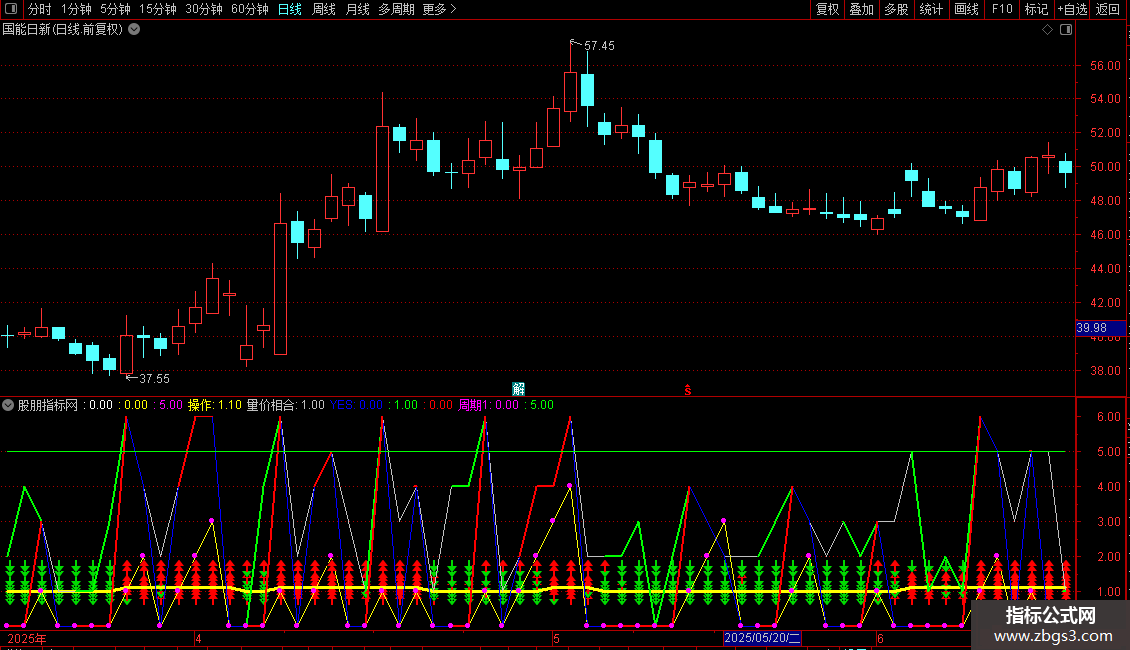Expand the 更多 period options

click(x=439, y=10)
